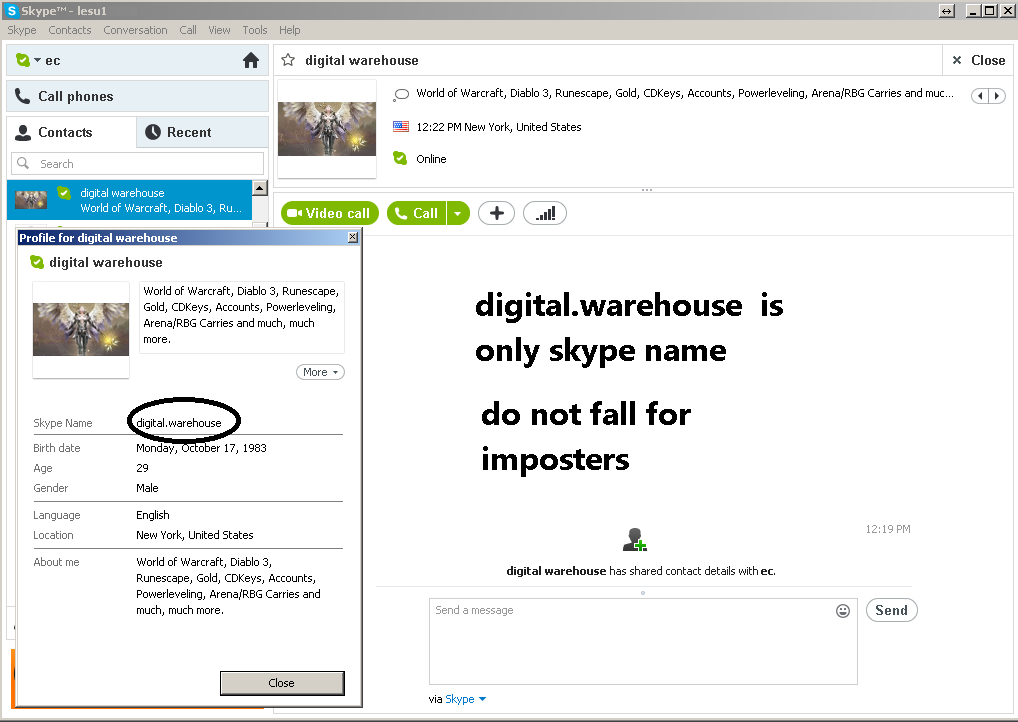Image resolution: width=1018 pixels, height=722 pixels.
Task: Open the Conversation menu
Action: click(x=135, y=30)
